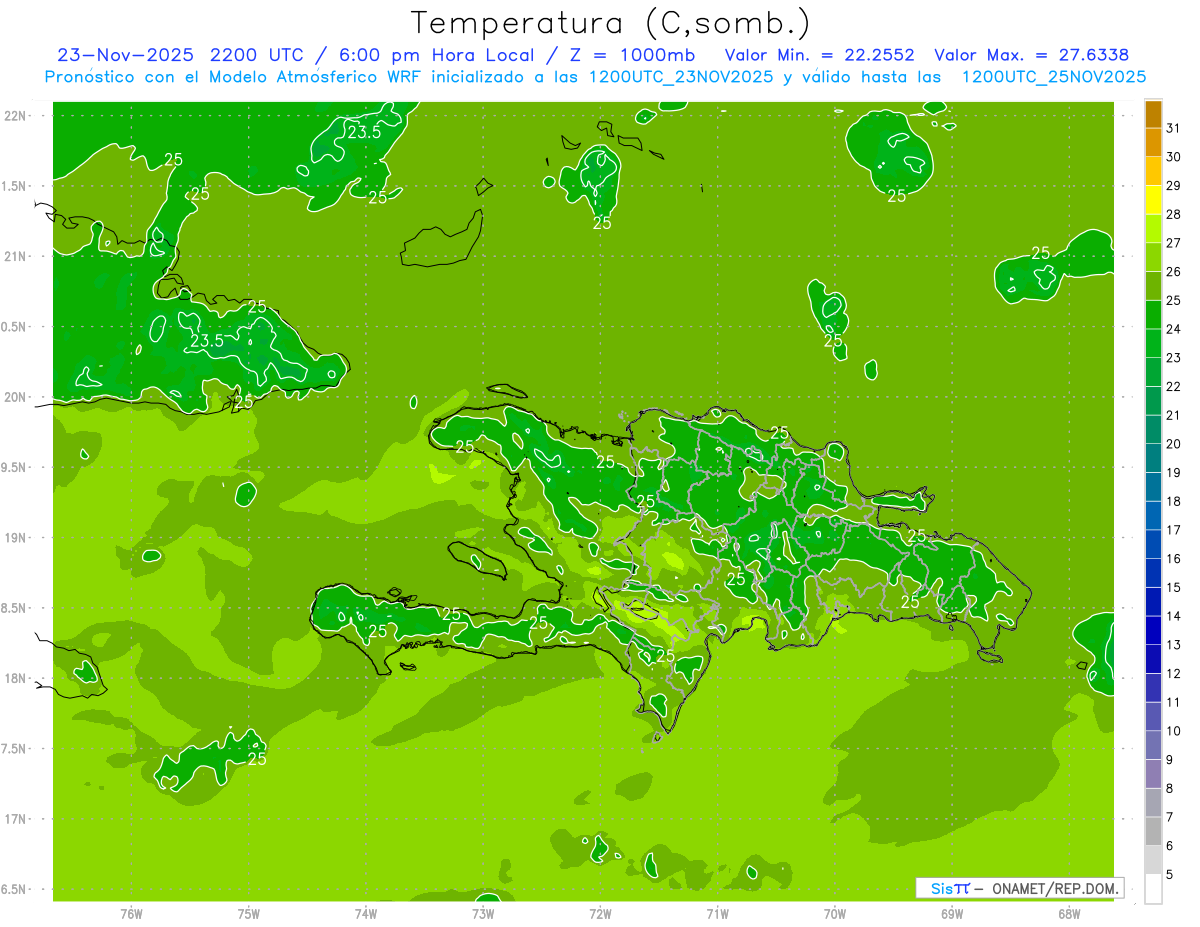Click the yellow swatch between 28 and 29
The width and height of the screenshot is (1200, 927).
pos(1153,200)
